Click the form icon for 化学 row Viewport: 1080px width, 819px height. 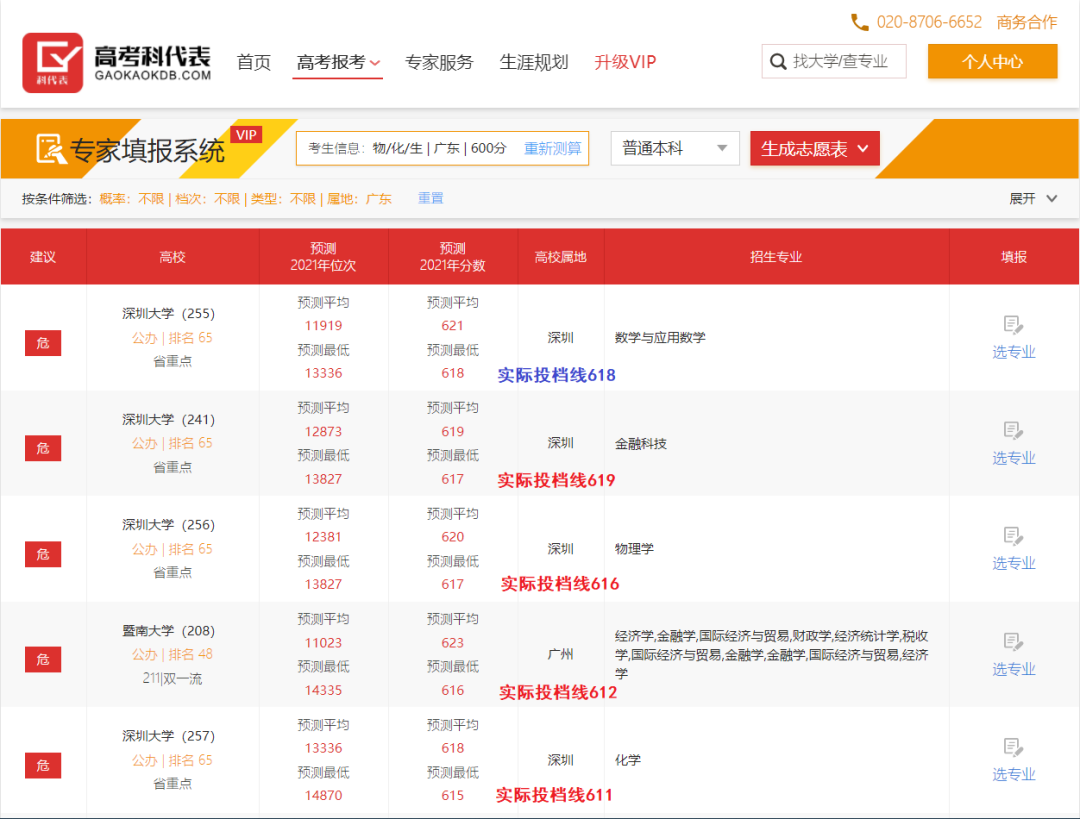tap(1012, 747)
